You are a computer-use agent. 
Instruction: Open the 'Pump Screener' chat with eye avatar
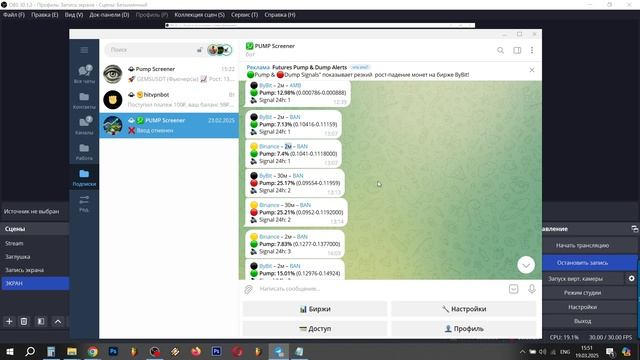pyautogui.click(x=169, y=74)
